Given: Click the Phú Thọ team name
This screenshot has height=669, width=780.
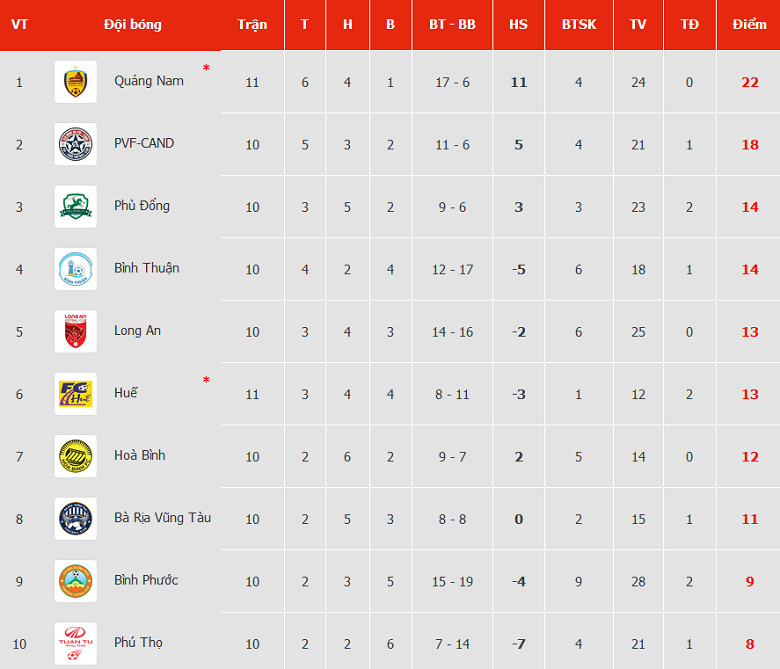Looking at the screenshot, I should 138,643.
